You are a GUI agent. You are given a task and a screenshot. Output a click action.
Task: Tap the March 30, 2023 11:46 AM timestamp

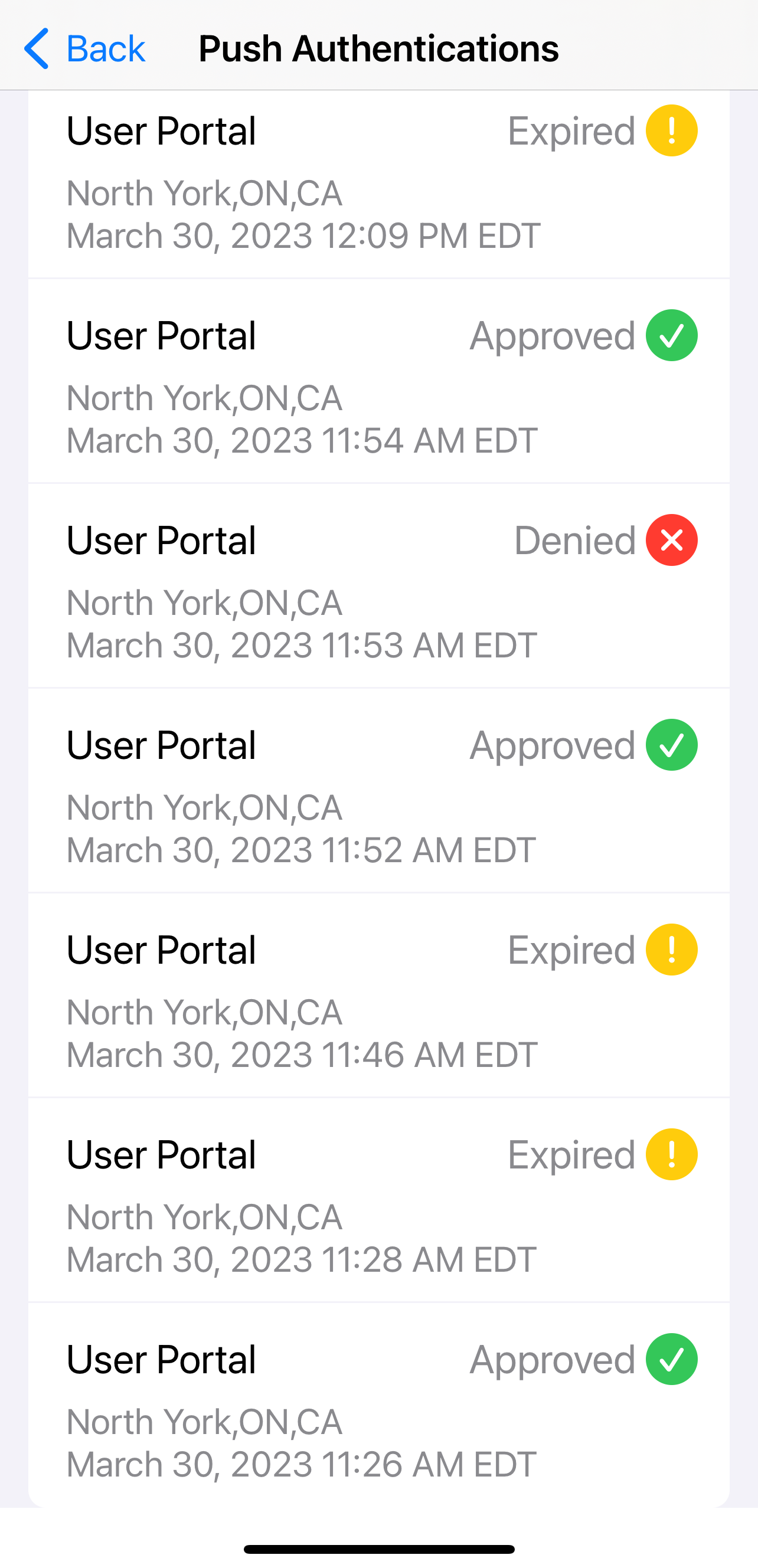tap(302, 1054)
